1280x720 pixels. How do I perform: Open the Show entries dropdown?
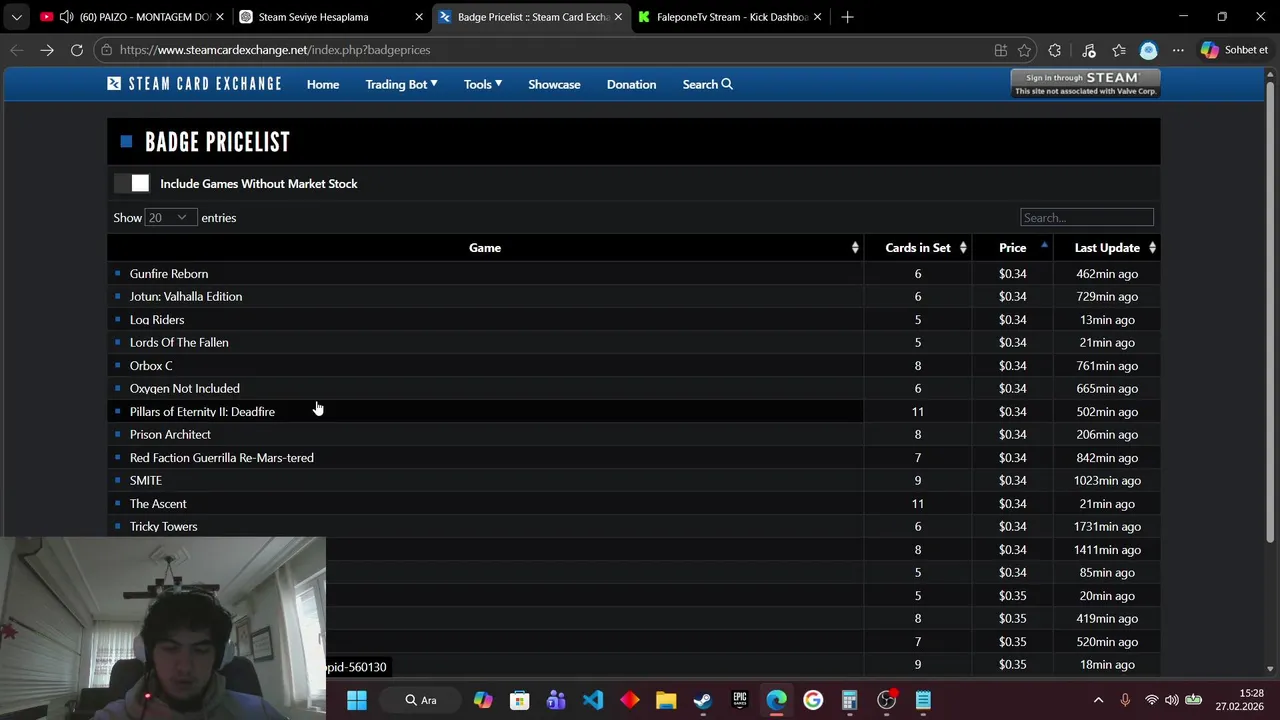coord(170,217)
